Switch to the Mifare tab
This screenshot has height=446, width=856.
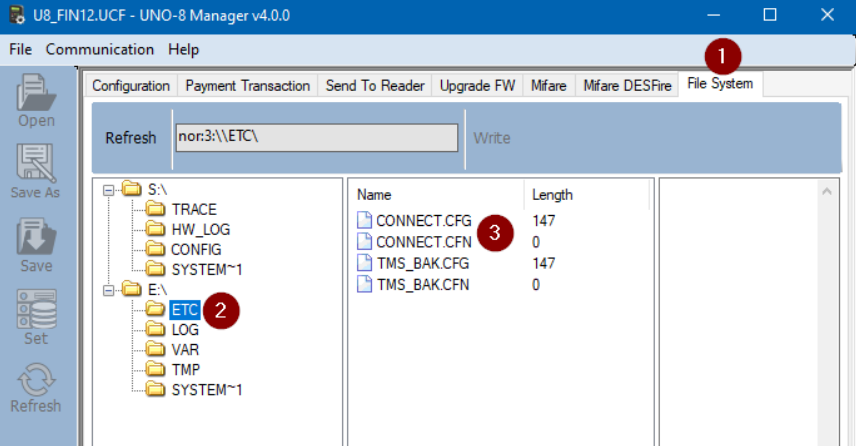click(549, 86)
